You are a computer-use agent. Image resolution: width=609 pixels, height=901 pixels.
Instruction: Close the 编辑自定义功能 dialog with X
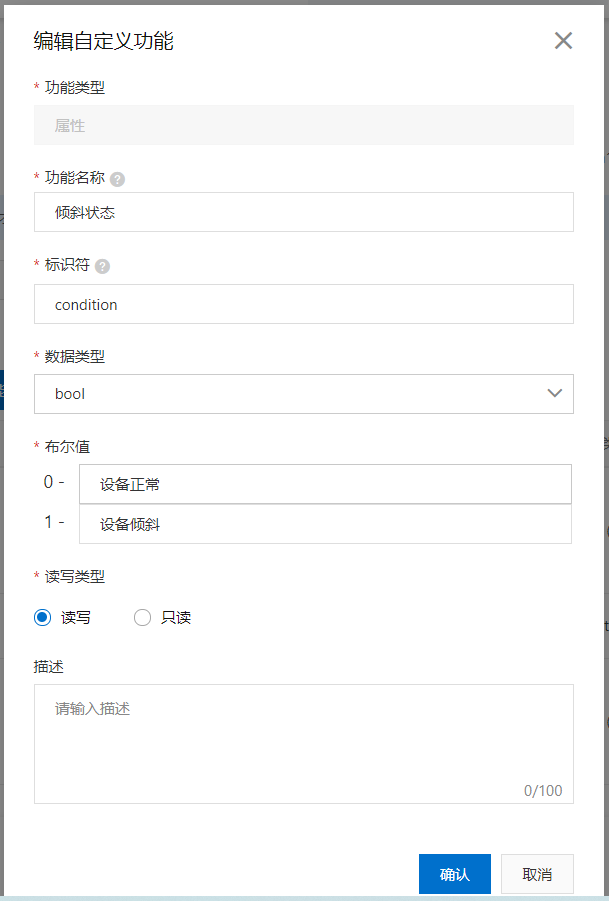563,41
